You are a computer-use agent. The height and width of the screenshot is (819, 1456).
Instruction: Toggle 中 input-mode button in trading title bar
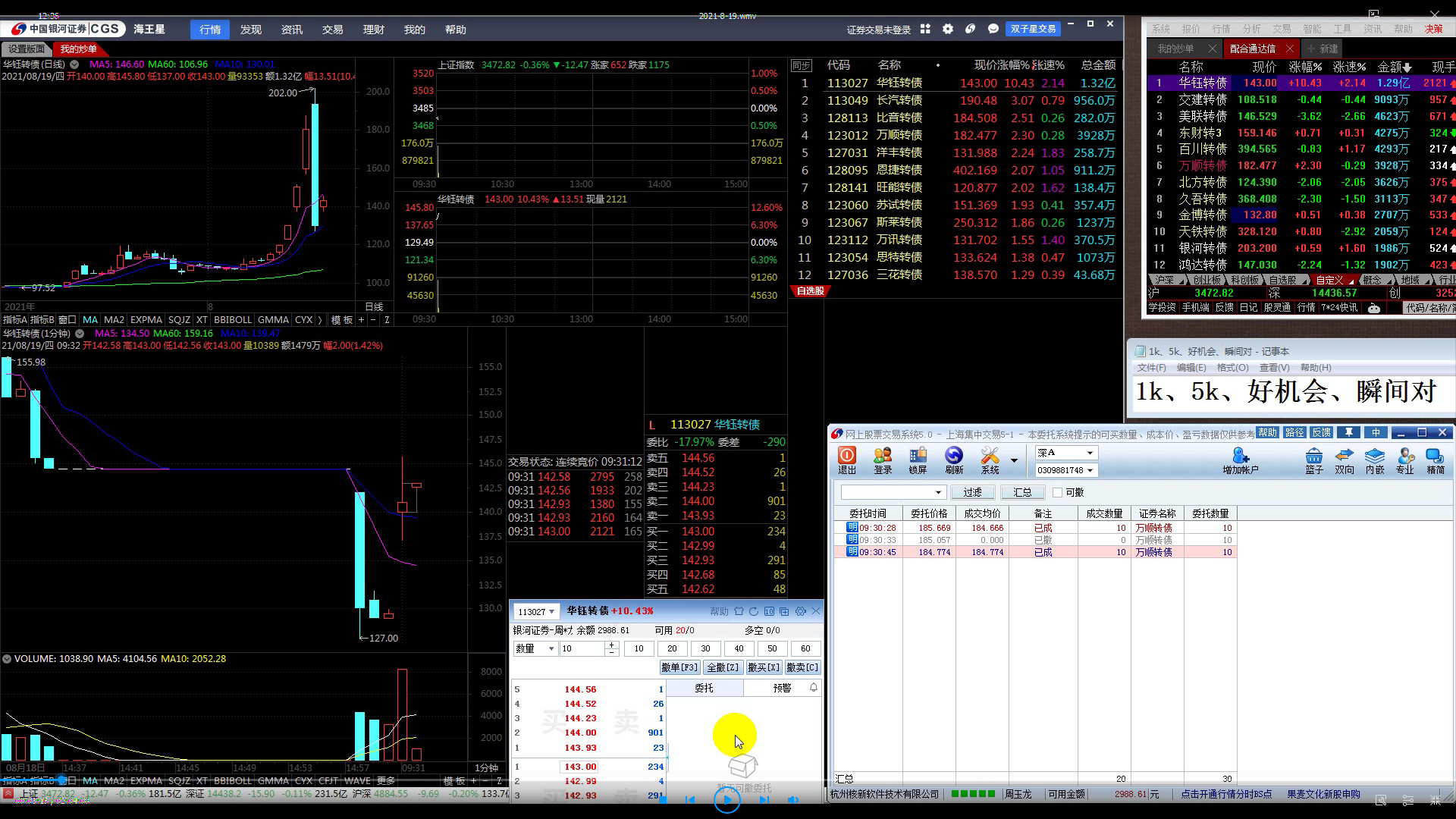(1376, 432)
